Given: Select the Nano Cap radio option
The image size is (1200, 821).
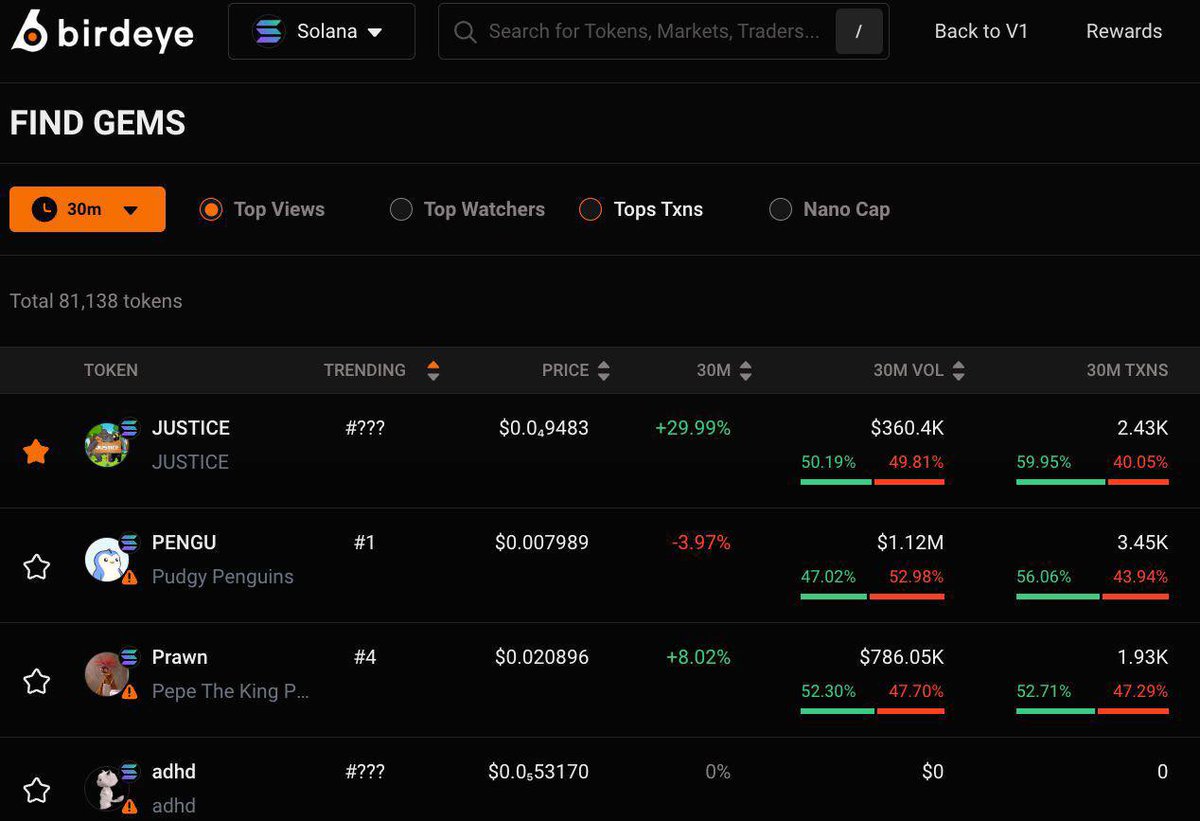Looking at the screenshot, I should [829, 209].
